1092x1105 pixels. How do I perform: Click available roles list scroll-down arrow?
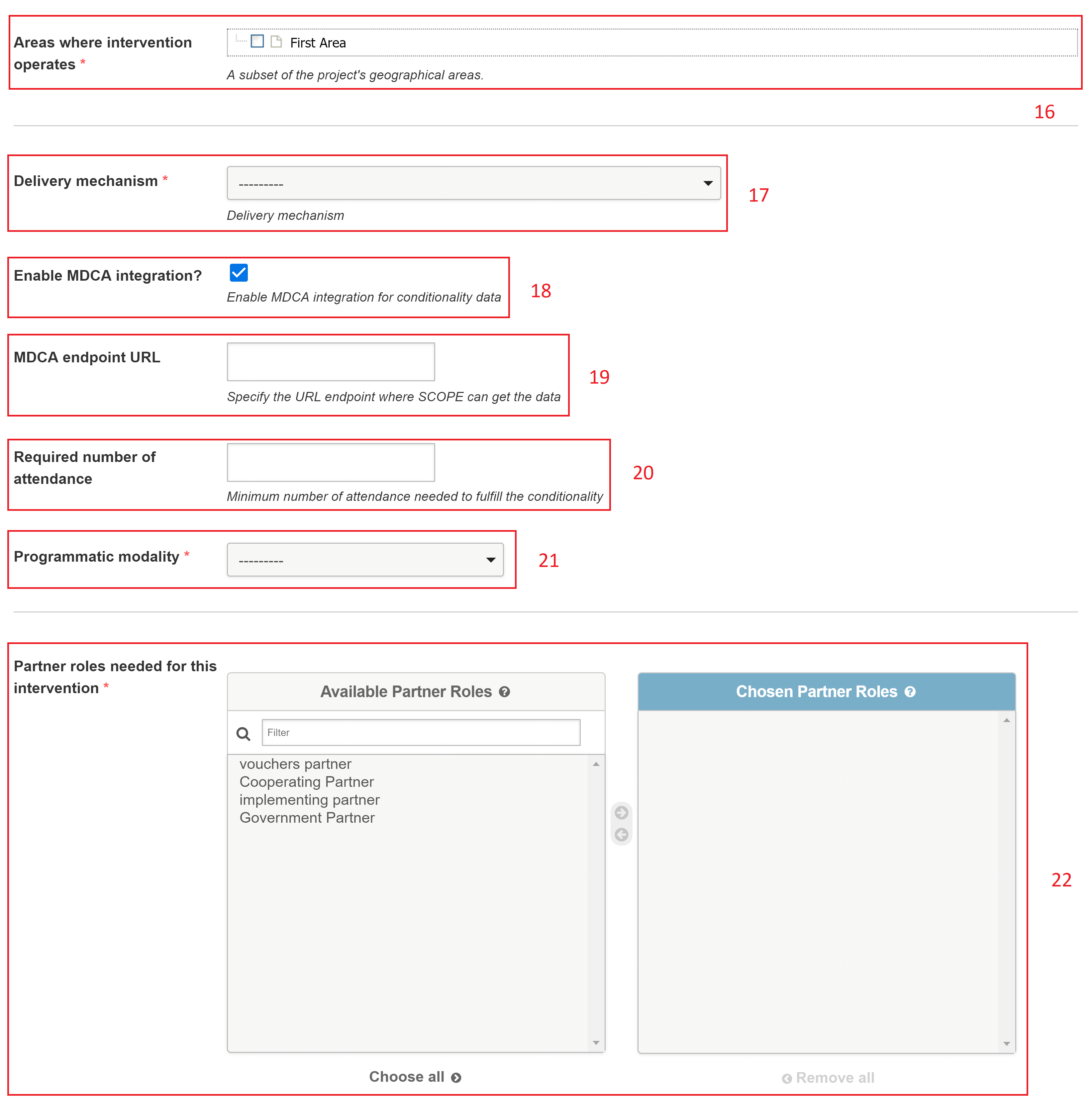pos(595,1043)
